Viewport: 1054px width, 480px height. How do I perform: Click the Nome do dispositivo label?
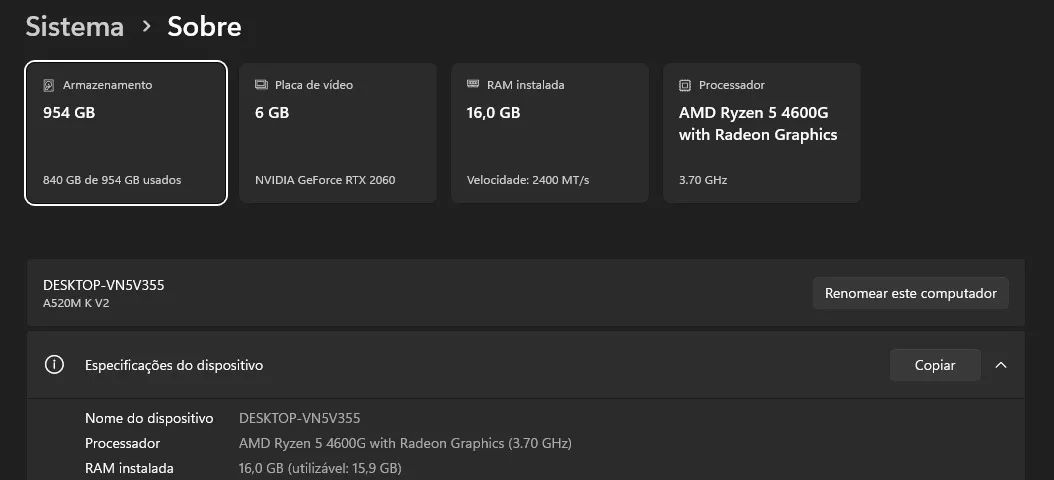coord(149,418)
